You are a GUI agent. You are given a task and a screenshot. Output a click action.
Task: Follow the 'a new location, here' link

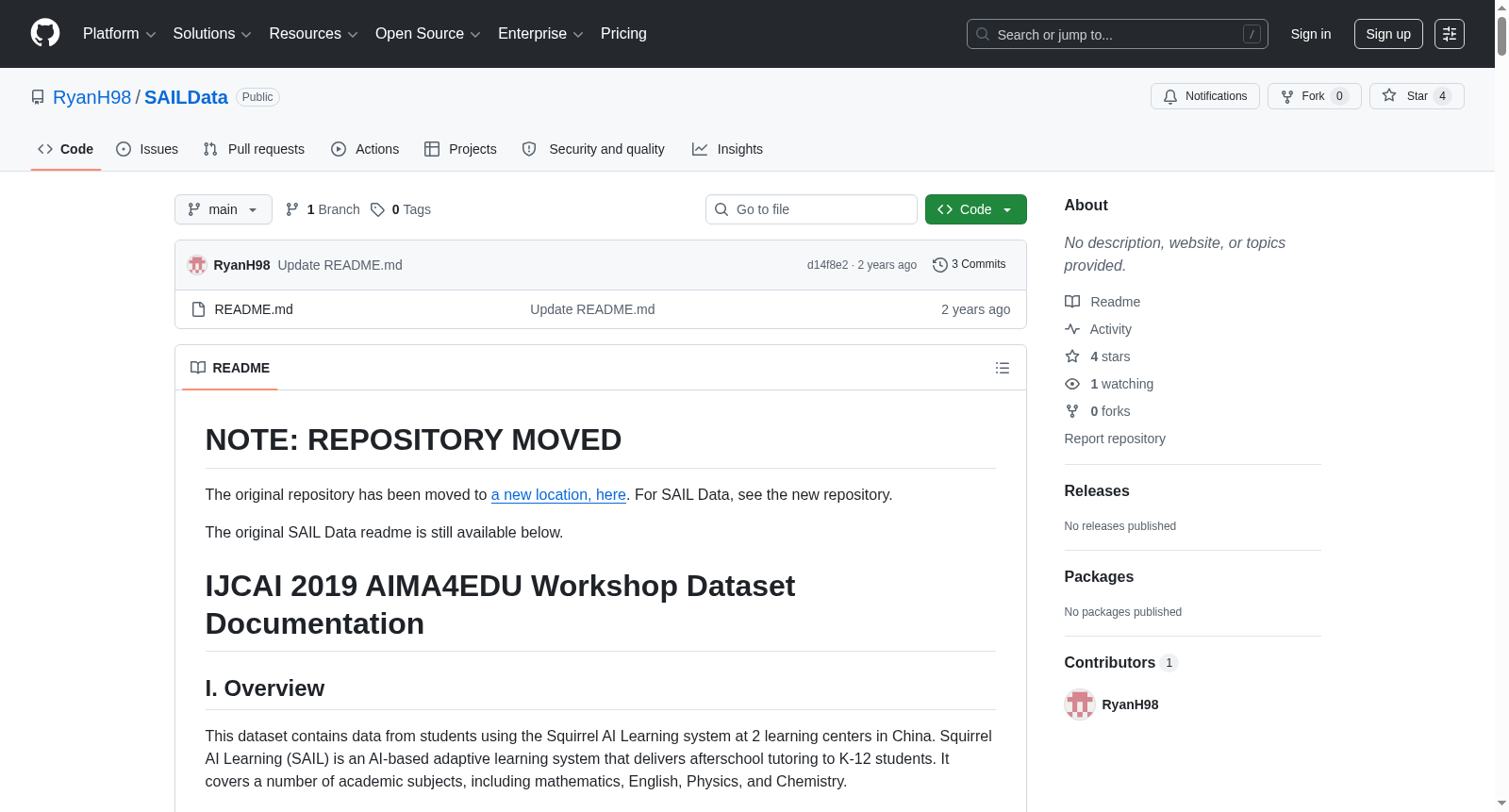click(x=558, y=494)
